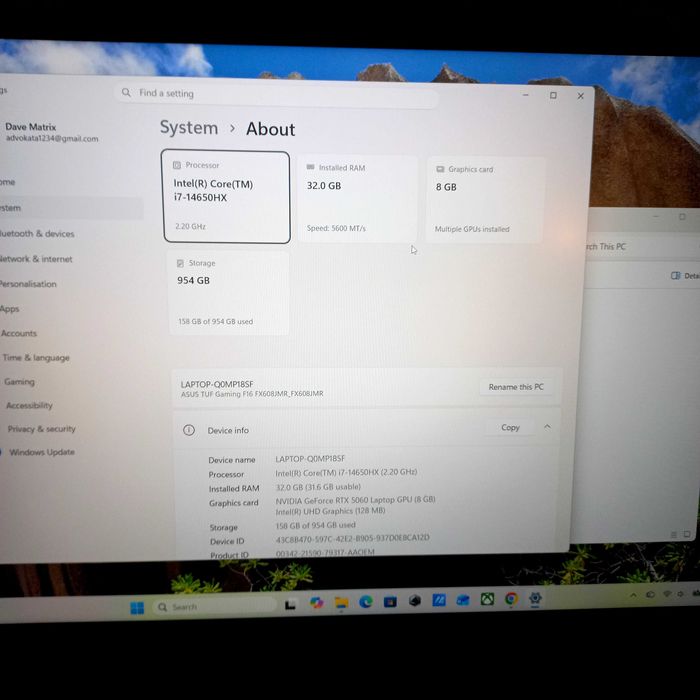Click the volume icon in system tray

pyautogui.click(x=680, y=594)
